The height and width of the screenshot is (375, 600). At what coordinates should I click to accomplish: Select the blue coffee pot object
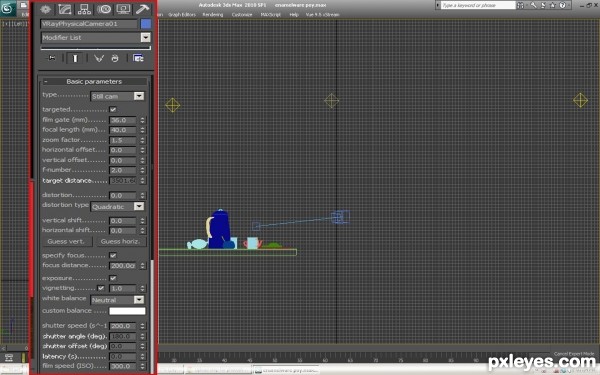[219, 229]
